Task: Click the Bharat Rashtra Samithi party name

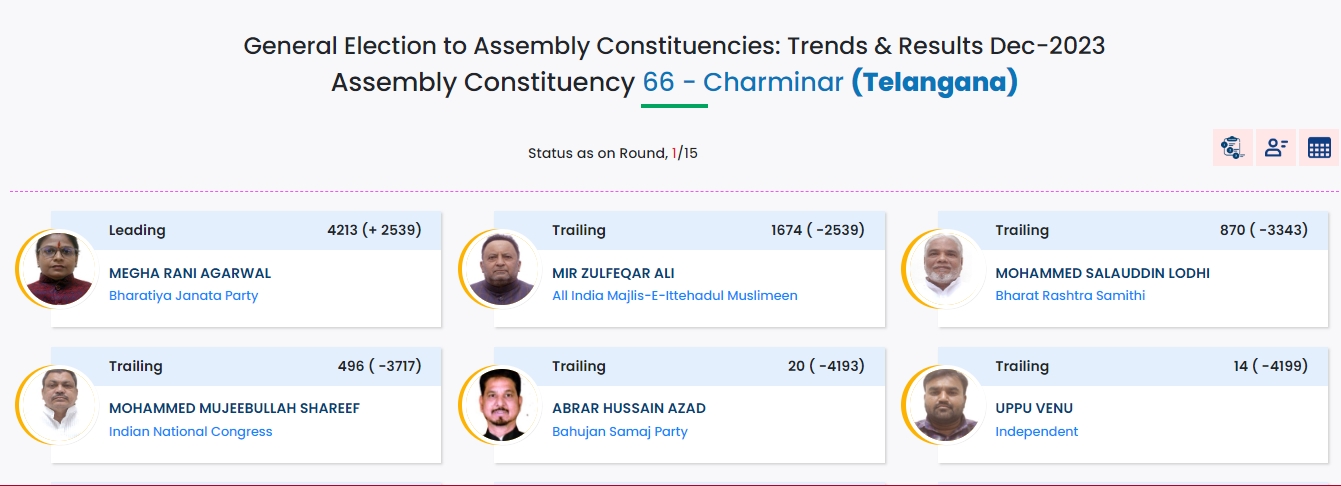Action: (1070, 296)
